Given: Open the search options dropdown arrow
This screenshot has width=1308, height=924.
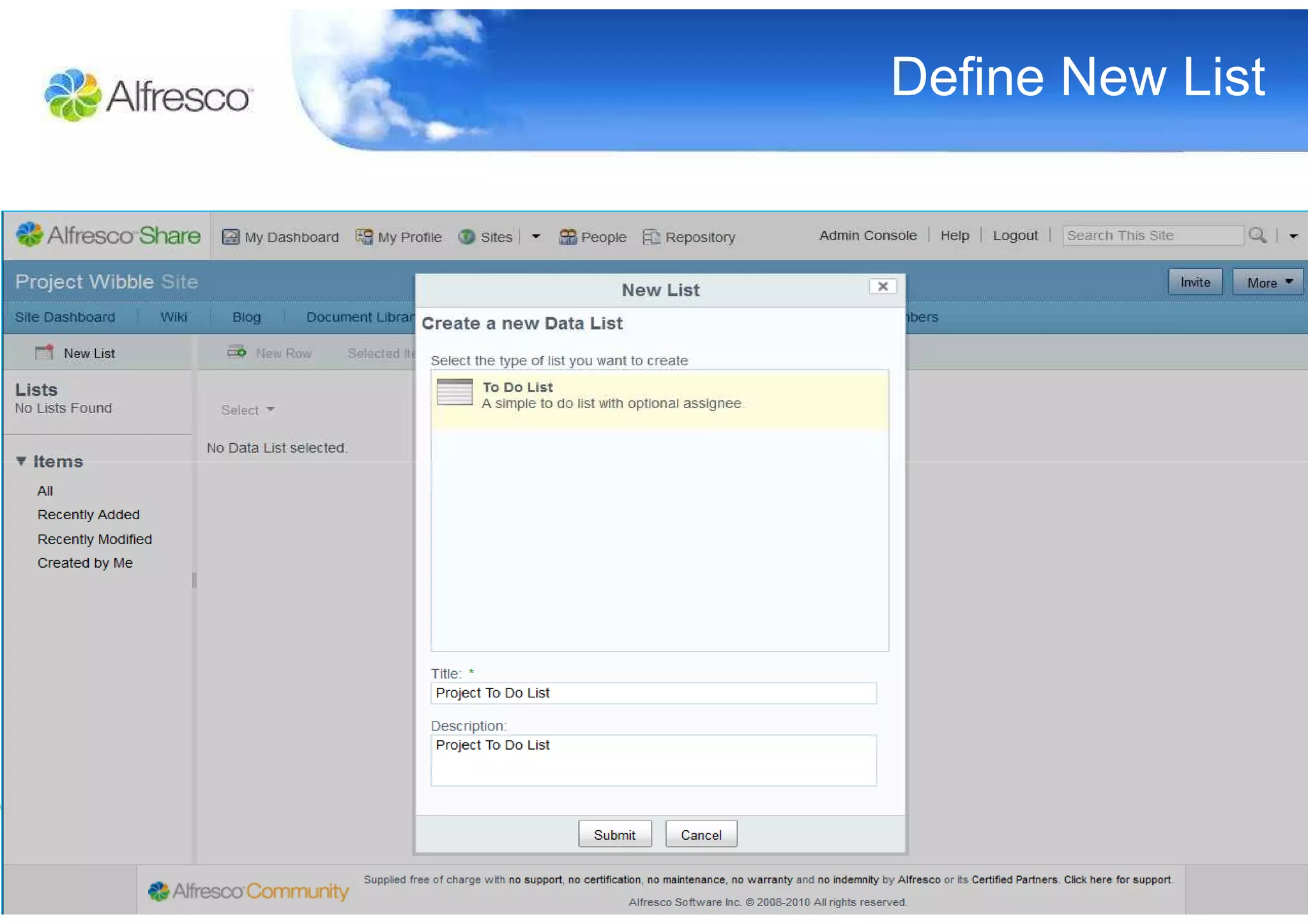Looking at the screenshot, I should [1293, 236].
